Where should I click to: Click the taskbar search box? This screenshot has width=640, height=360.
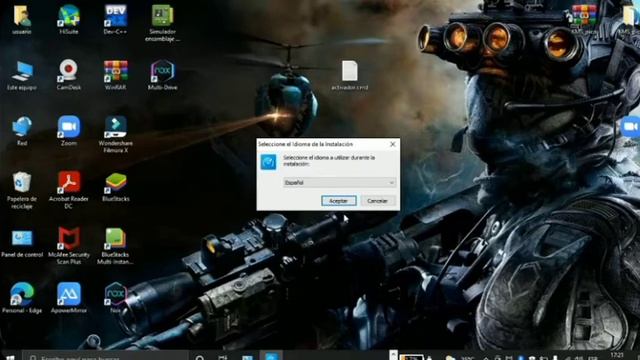[105, 357]
